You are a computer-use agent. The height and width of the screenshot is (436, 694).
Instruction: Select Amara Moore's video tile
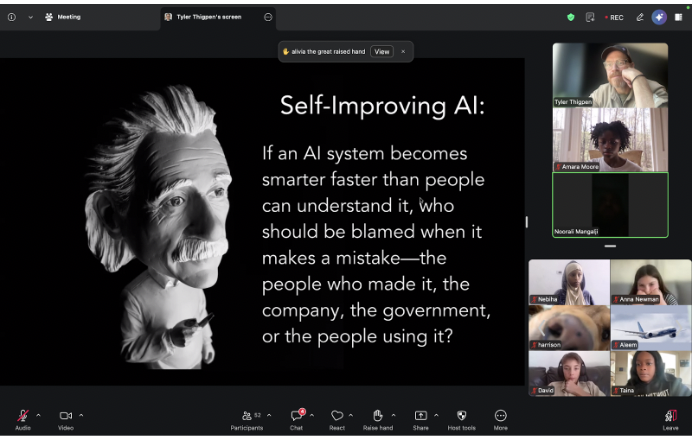(610, 139)
